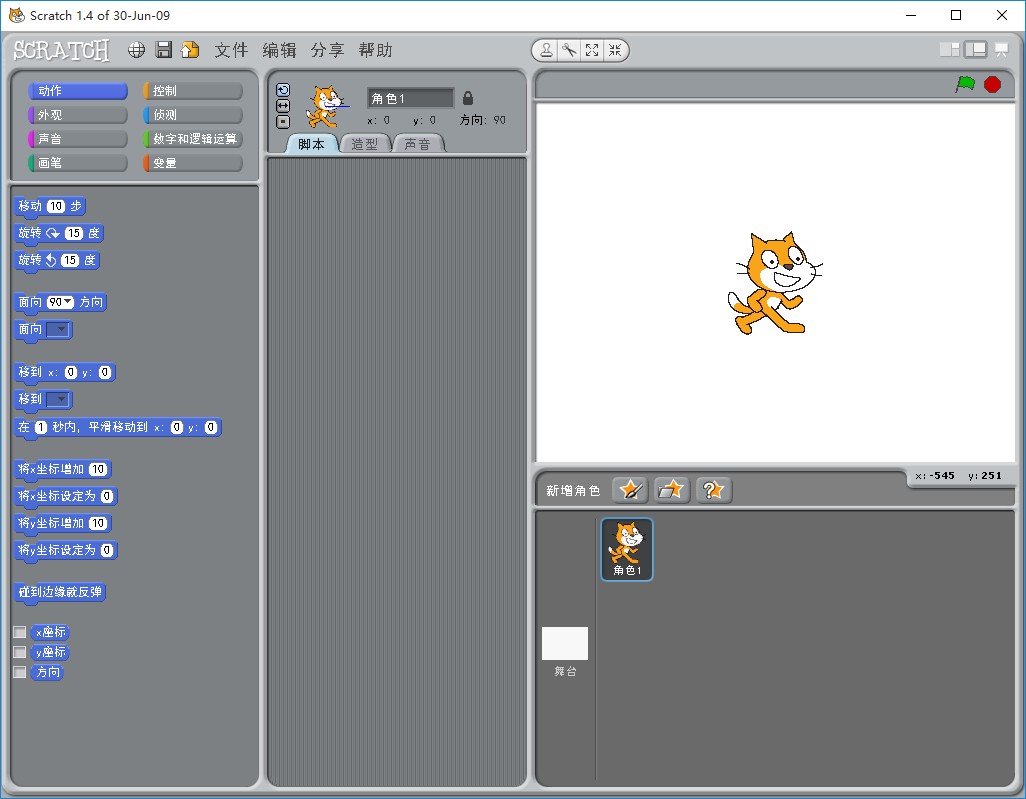Open the dropdown in the 移到 block

pos(61,399)
